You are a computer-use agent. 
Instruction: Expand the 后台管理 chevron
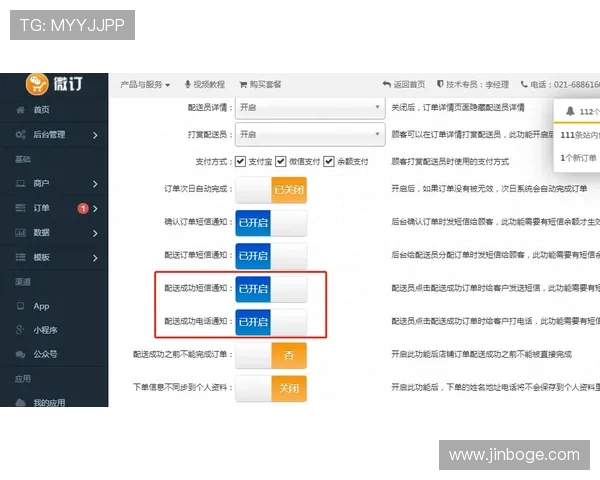tap(95, 135)
